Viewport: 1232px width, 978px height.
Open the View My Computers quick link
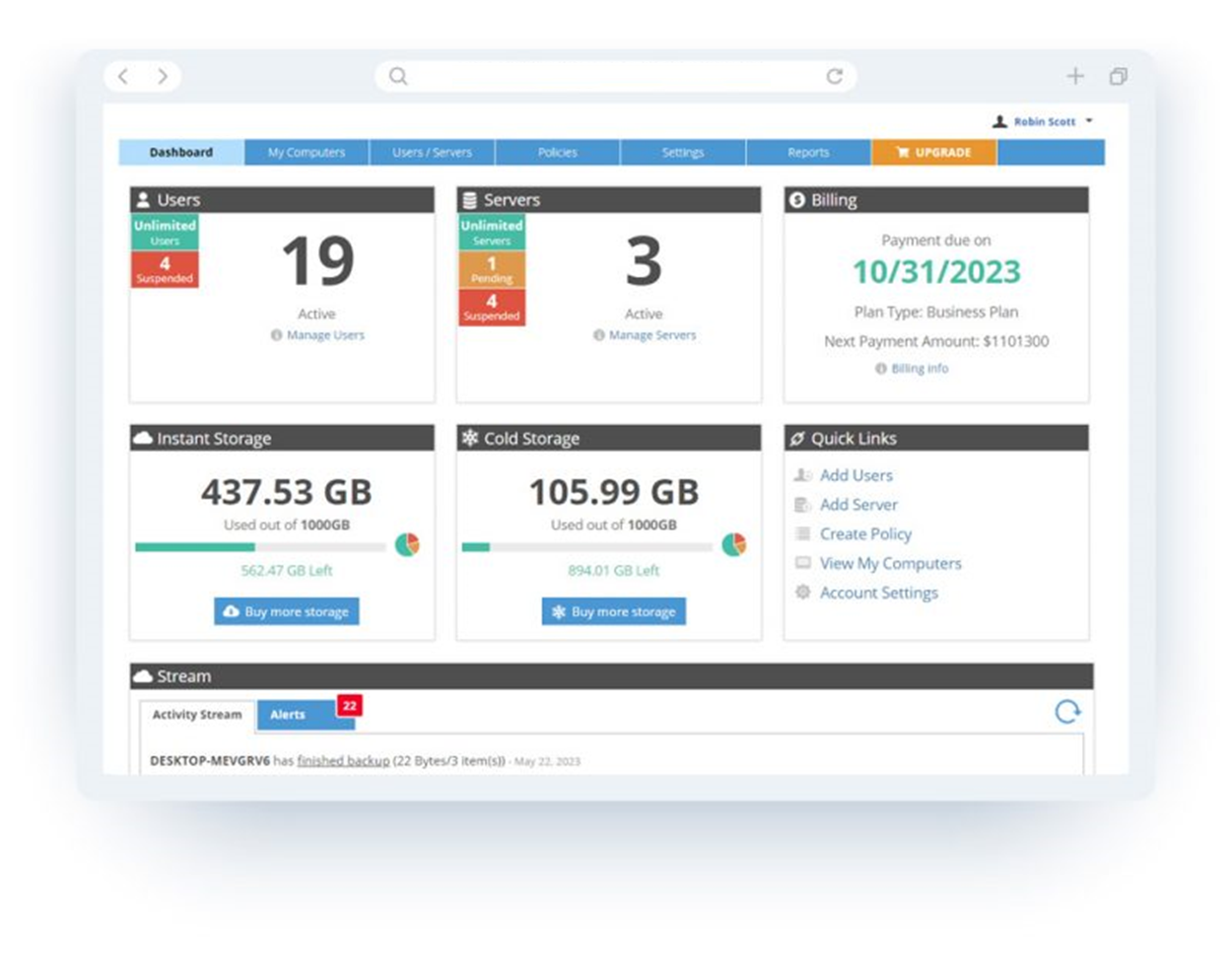click(891, 564)
